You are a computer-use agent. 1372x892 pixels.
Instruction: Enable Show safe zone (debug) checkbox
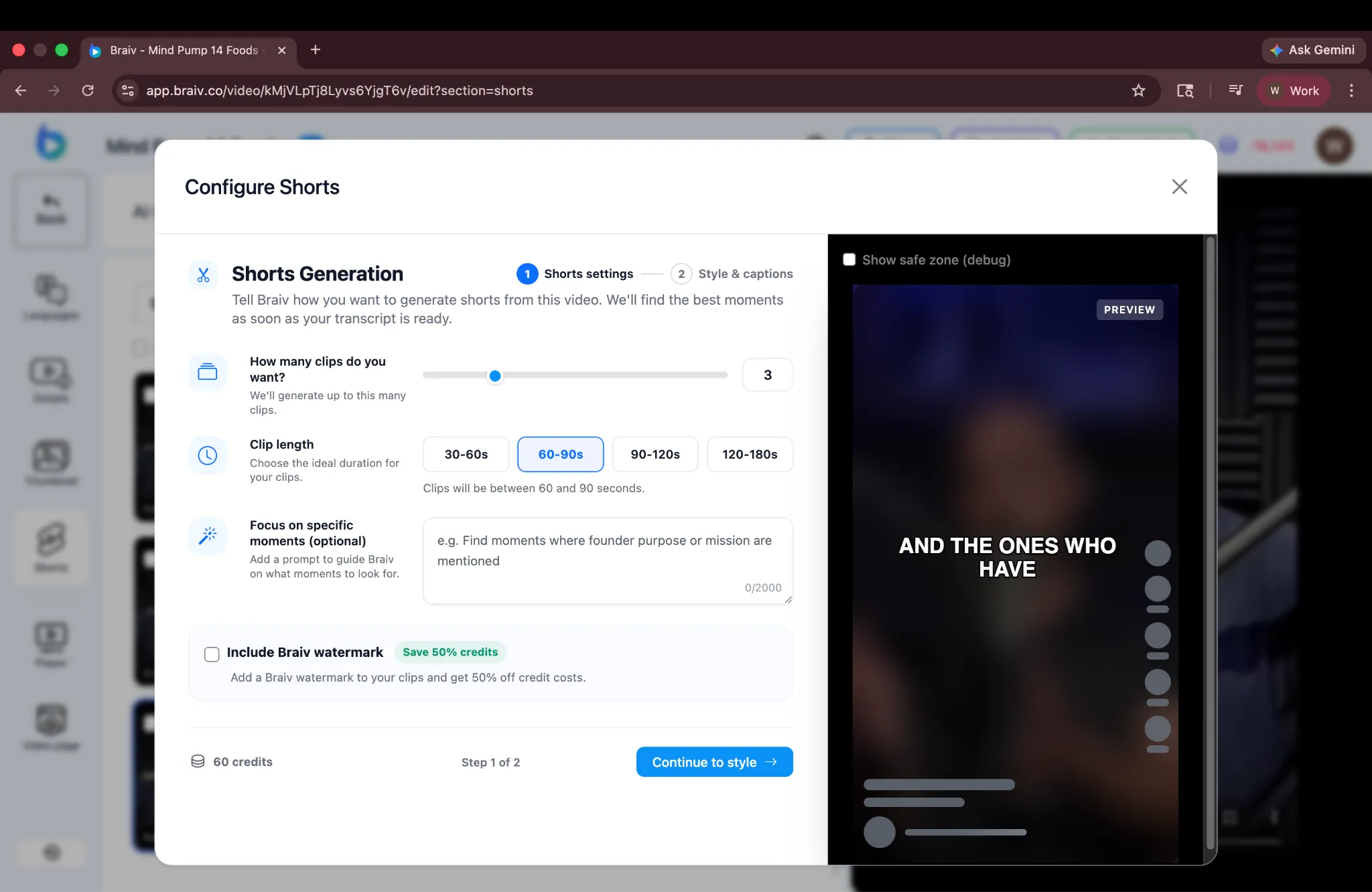pyautogui.click(x=849, y=260)
